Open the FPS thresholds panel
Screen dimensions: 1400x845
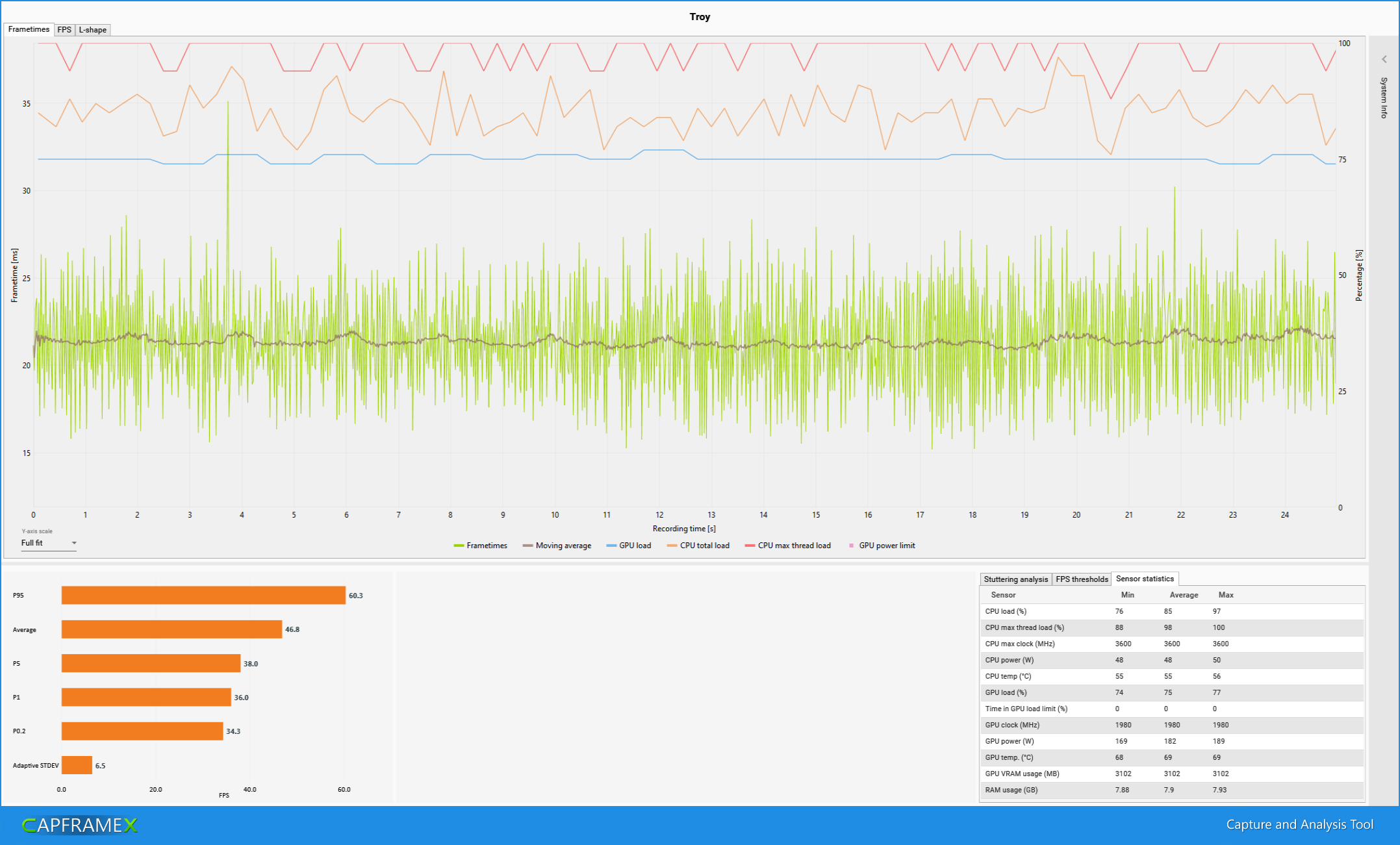pos(1081,579)
